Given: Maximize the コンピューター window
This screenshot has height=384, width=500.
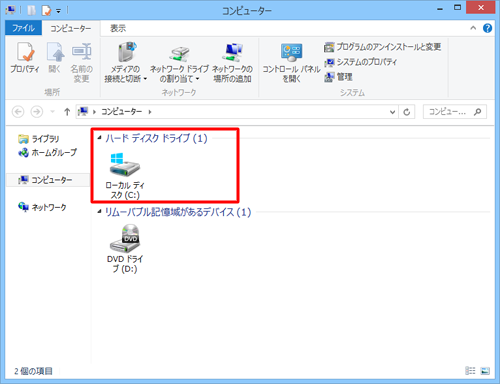Looking at the screenshot, I should [x=458, y=8].
